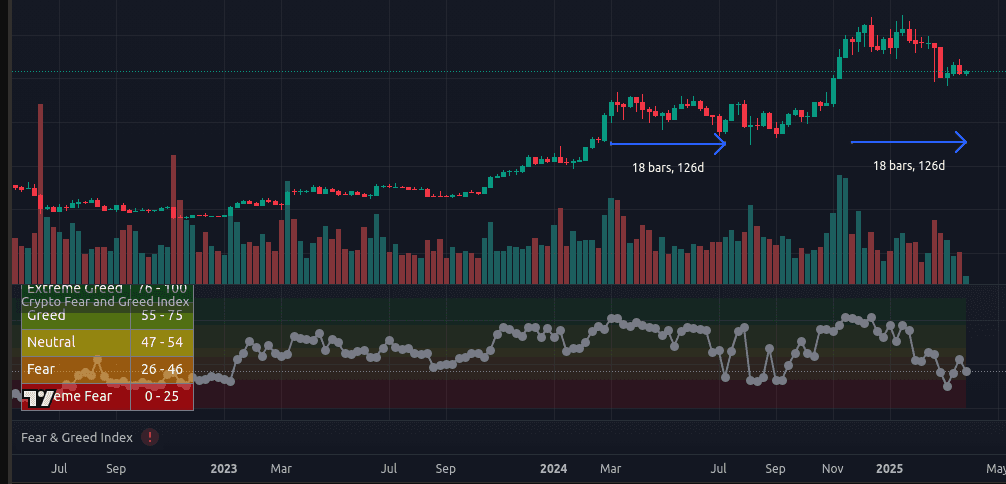Select the Fear & Greed Index indicator title
The width and height of the screenshot is (1006, 484).
click(x=77, y=438)
